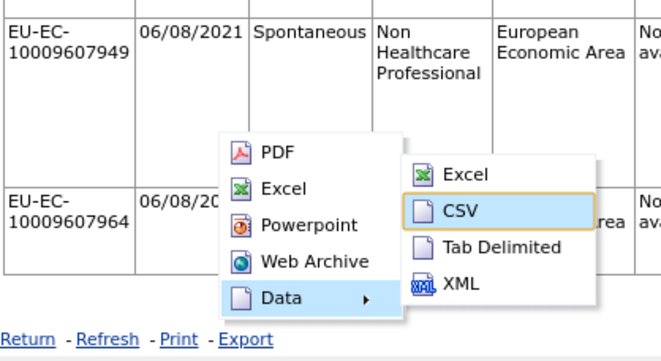Click the Powerpoint icon
Screen dimensions: 661x361
point(241,226)
